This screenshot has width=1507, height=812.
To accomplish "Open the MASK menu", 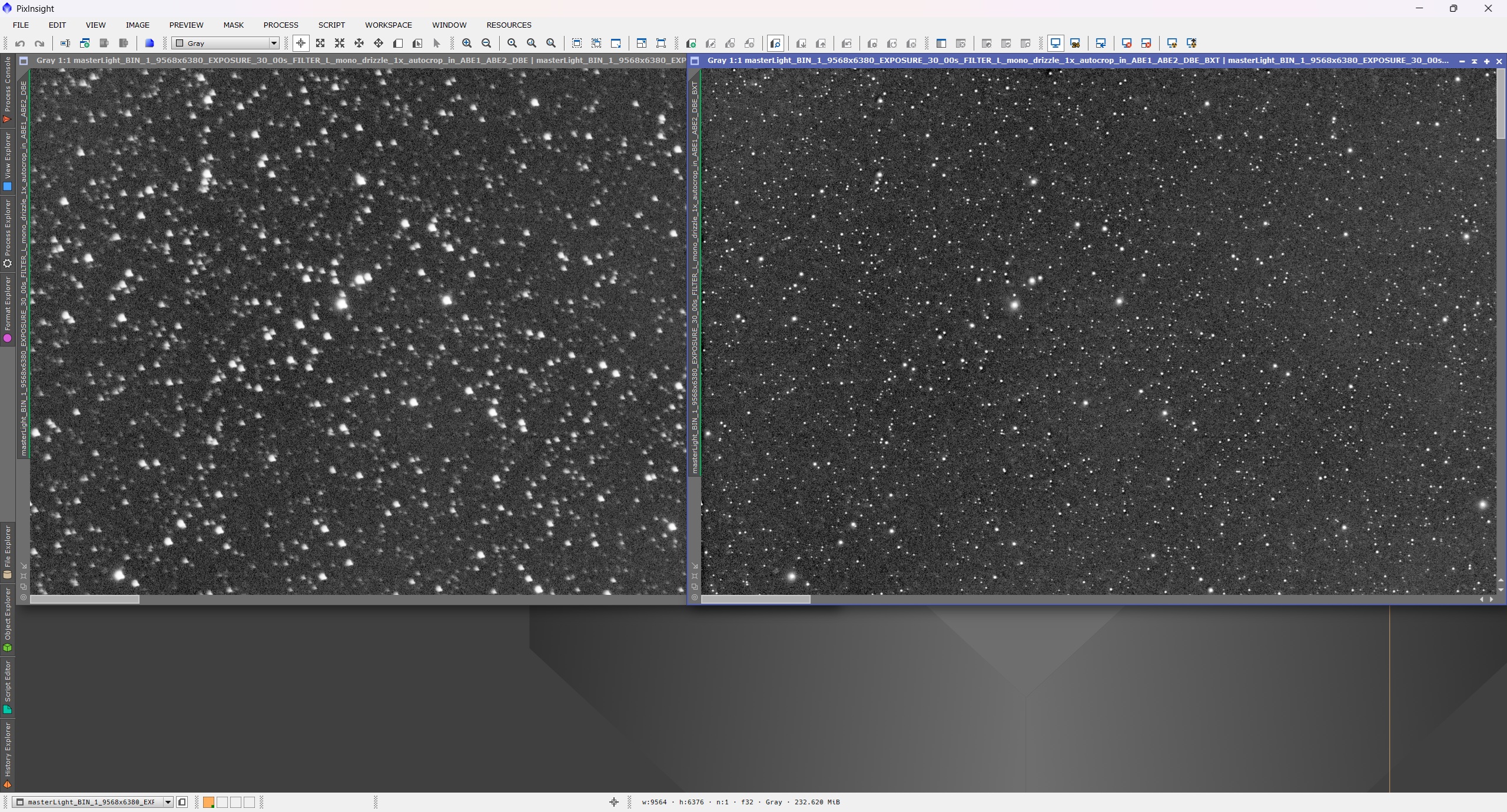I will [233, 25].
